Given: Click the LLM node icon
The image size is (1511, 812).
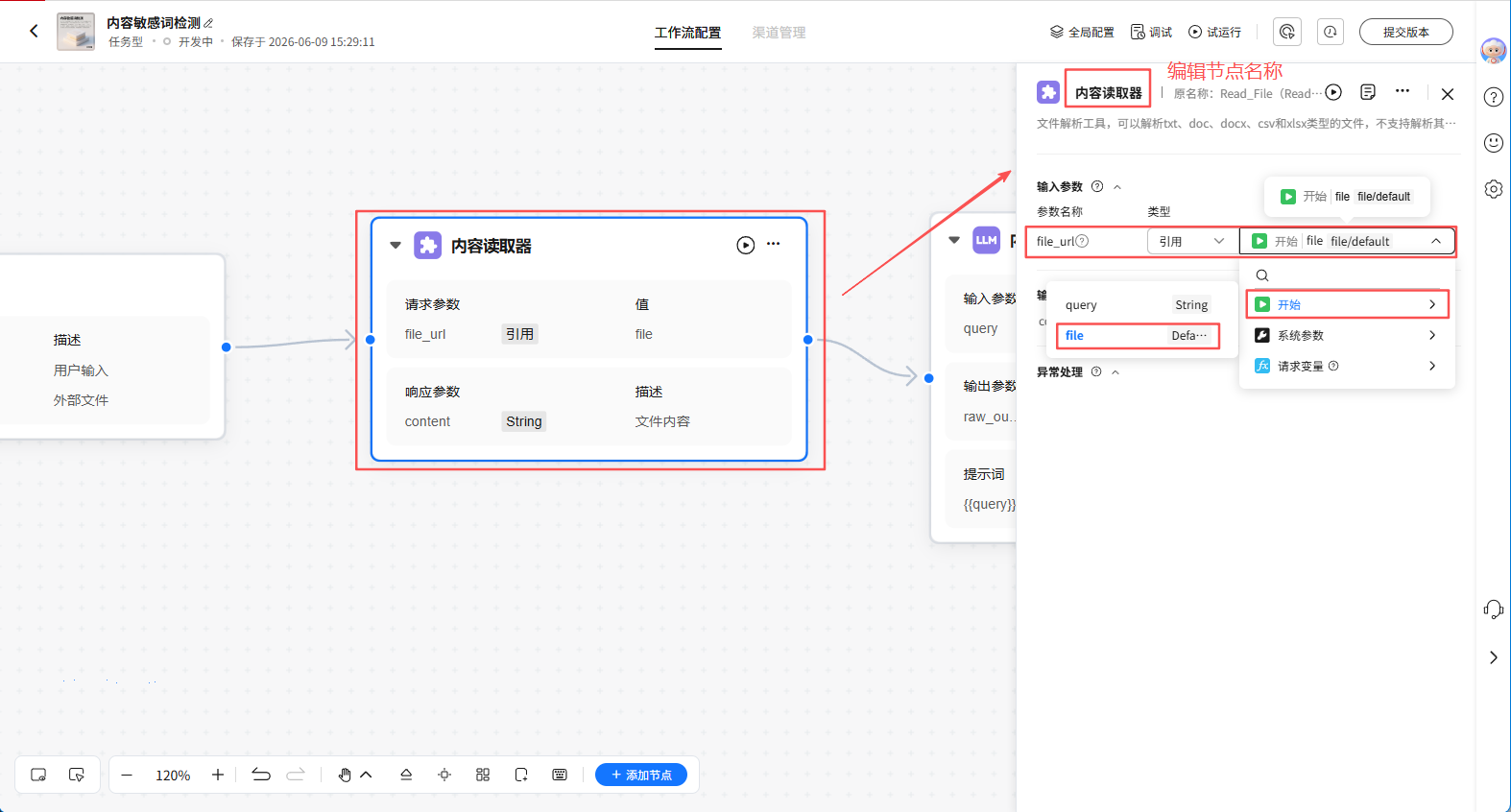Looking at the screenshot, I should 987,240.
